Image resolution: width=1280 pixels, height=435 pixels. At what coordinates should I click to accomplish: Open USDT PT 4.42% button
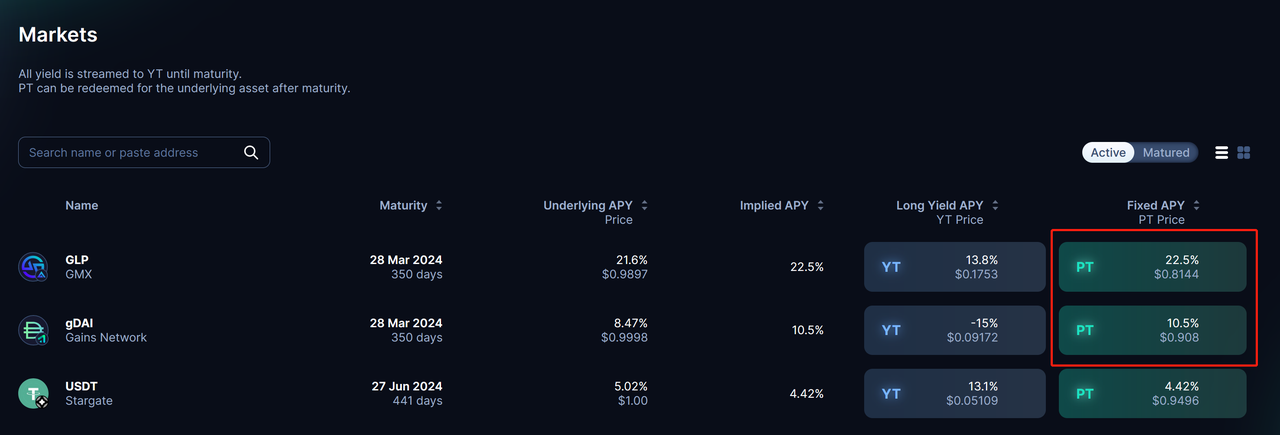1152,393
